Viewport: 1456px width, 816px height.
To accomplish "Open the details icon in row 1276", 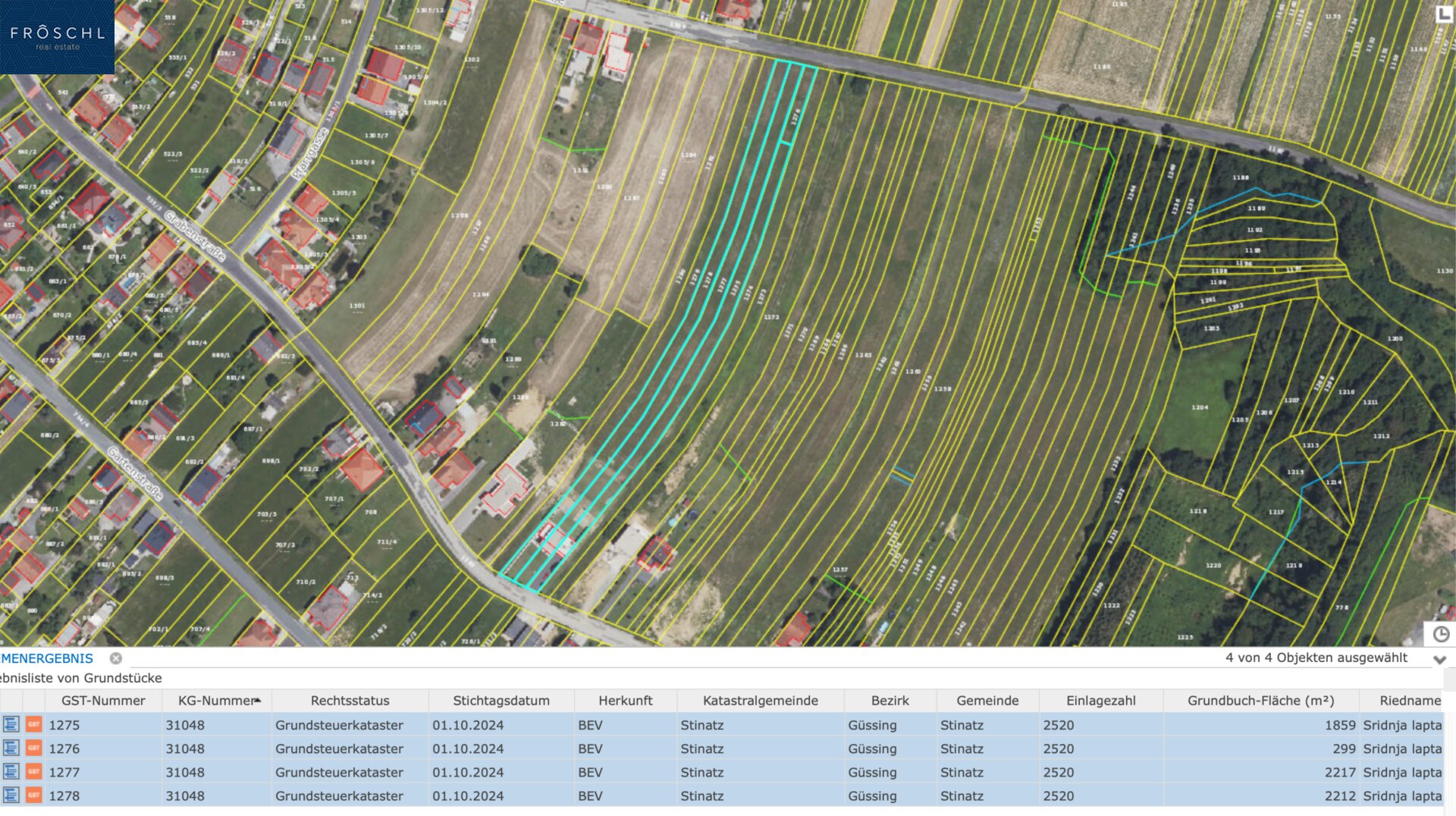I will coord(11,749).
